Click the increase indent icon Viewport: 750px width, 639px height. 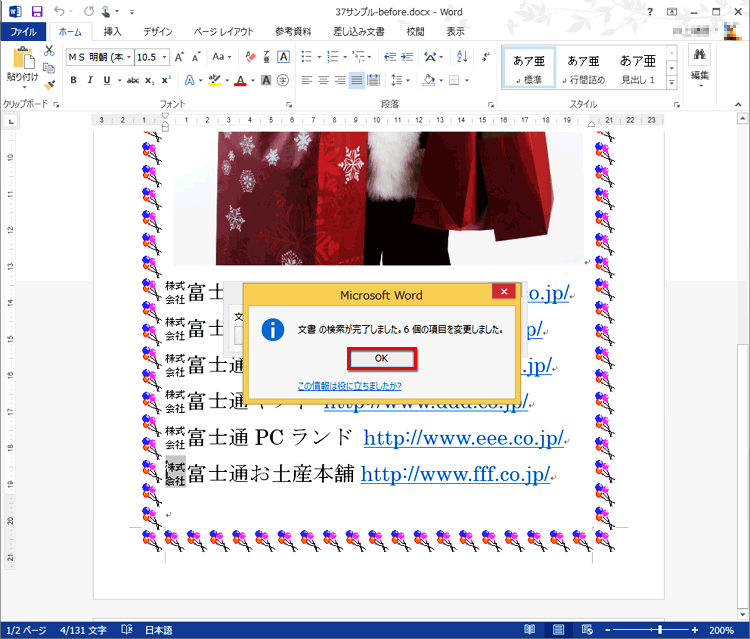pyautogui.click(x=407, y=57)
